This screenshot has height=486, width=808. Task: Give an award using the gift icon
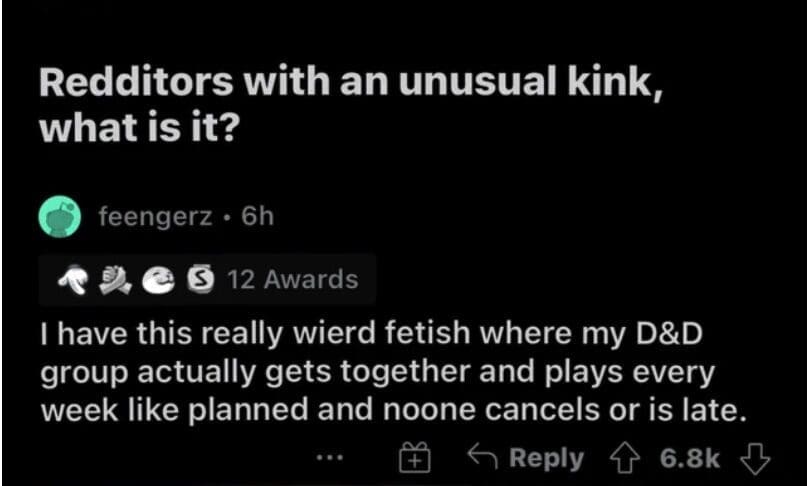413,458
